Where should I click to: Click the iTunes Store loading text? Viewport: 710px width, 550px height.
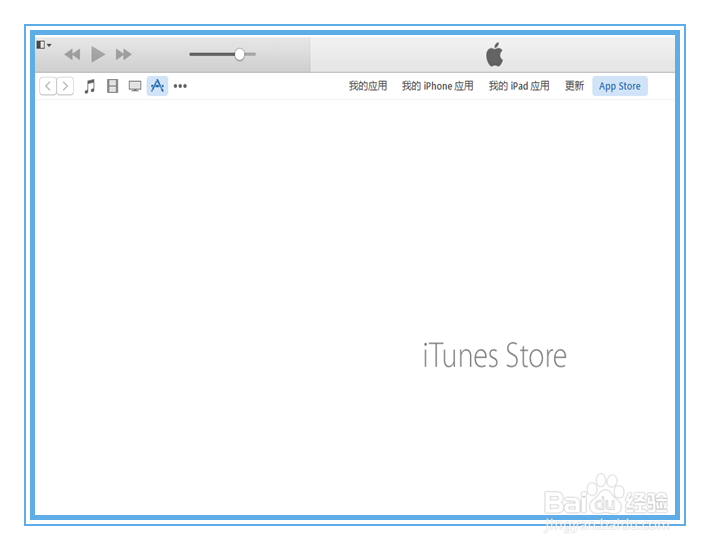494,355
